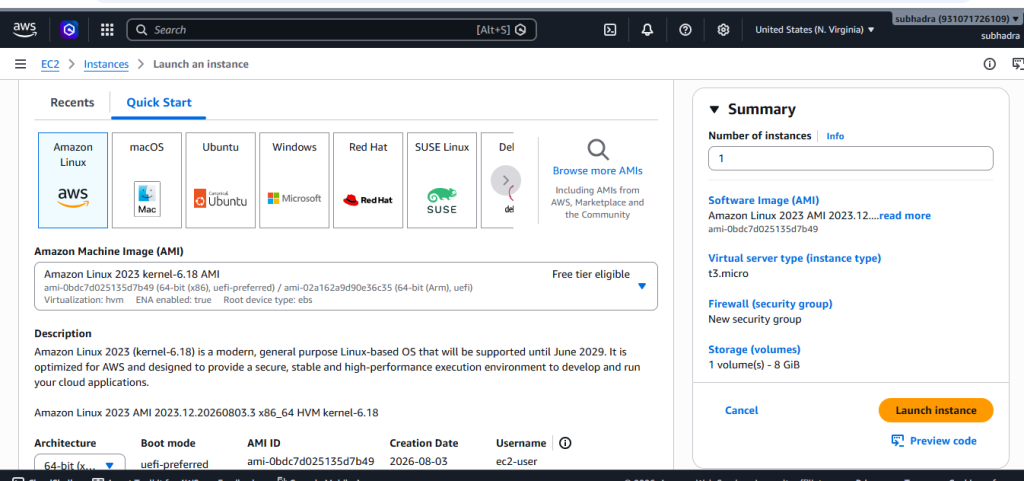Open the notifications bell
This screenshot has width=1024, height=481.
(647, 29)
